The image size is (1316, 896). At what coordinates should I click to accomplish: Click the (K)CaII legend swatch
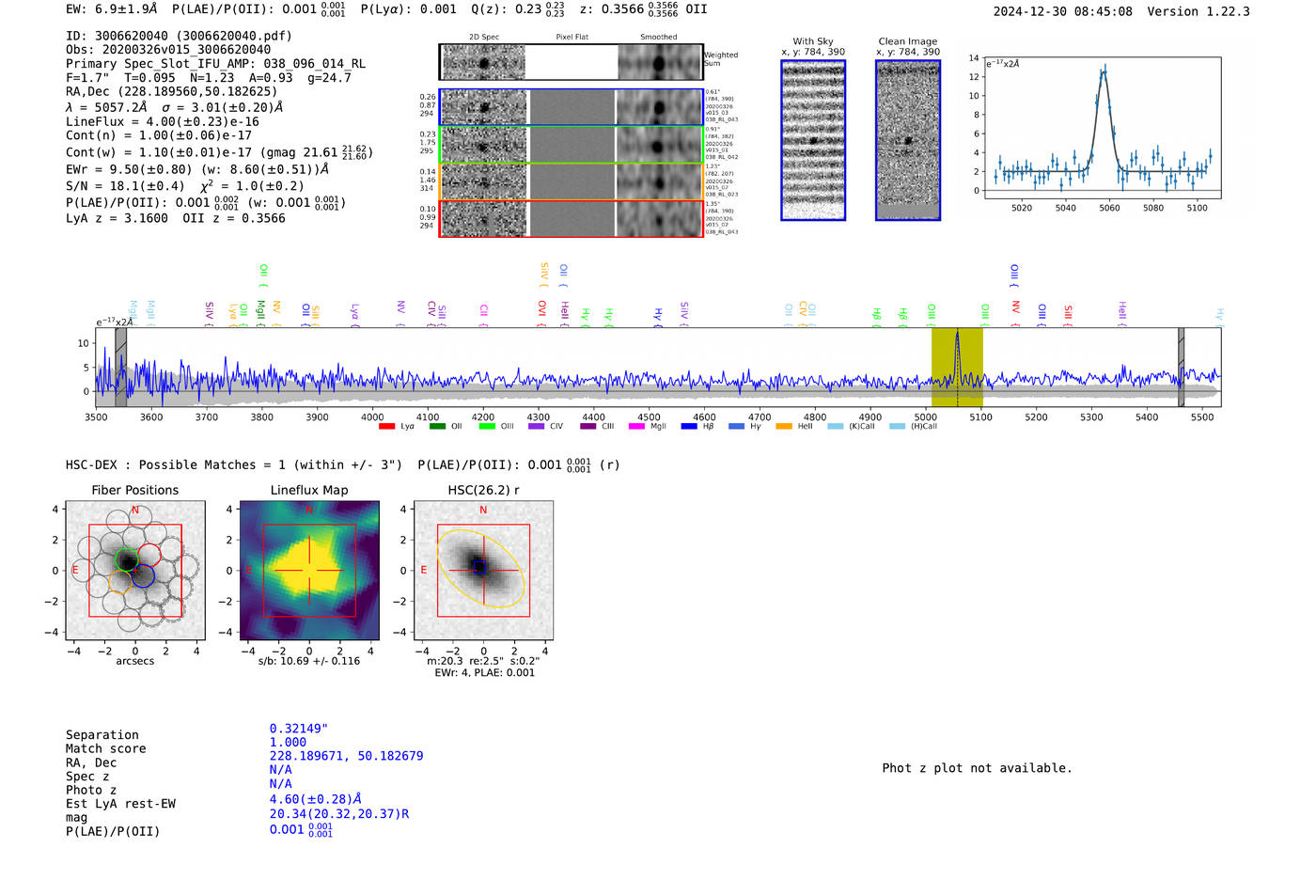(836, 427)
